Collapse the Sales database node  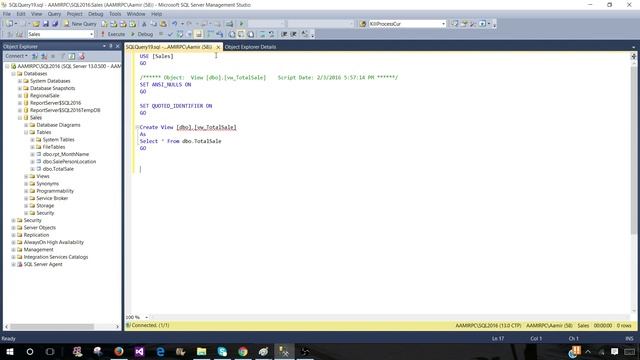pos(20,118)
